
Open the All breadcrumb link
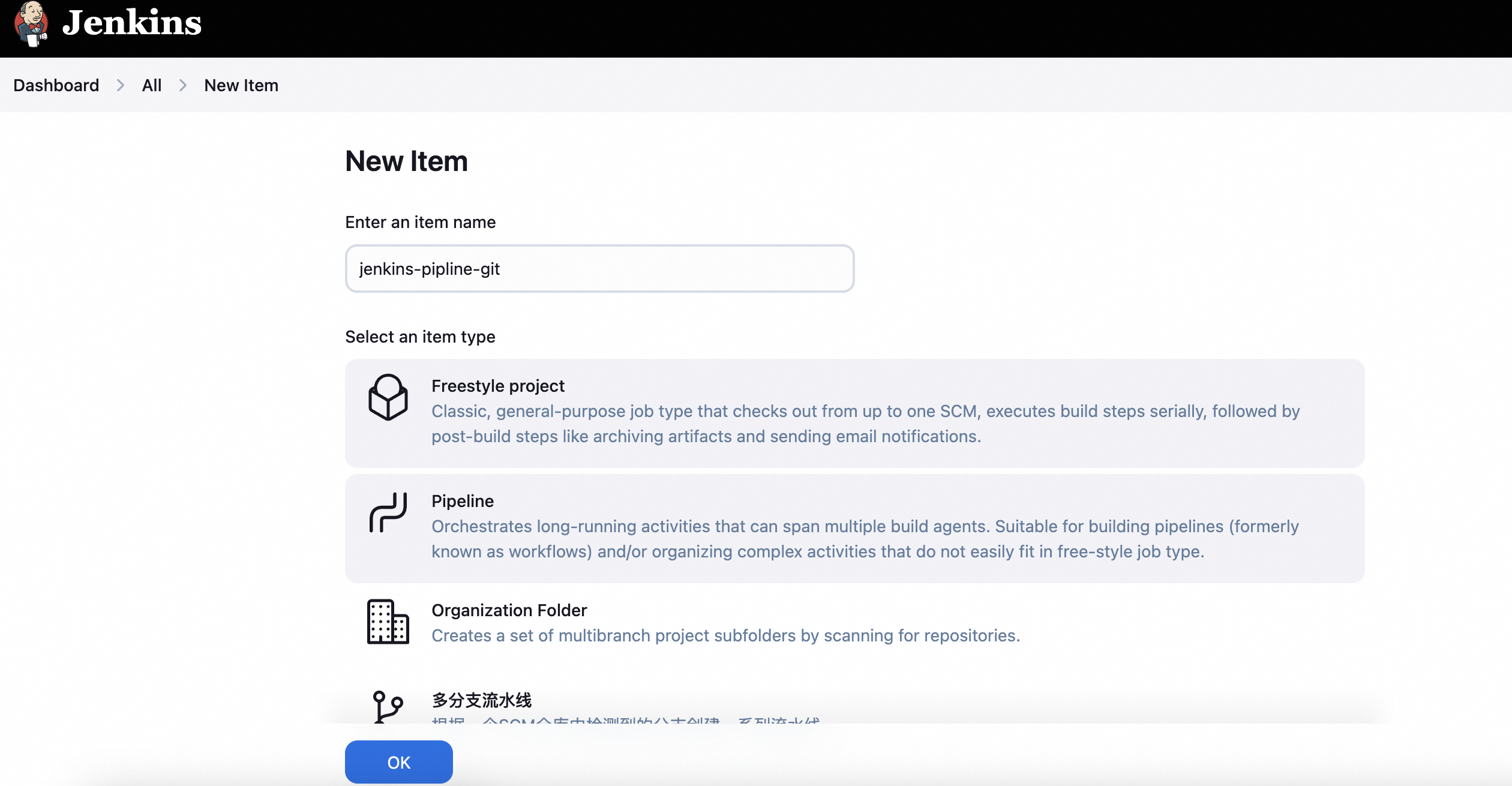click(152, 85)
